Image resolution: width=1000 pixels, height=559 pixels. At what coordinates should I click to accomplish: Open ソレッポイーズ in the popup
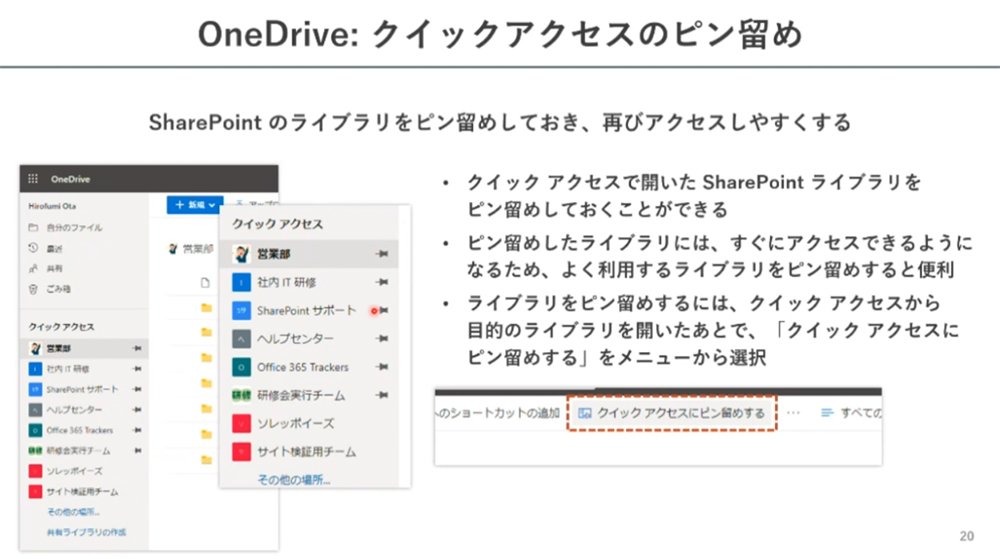point(295,423)
